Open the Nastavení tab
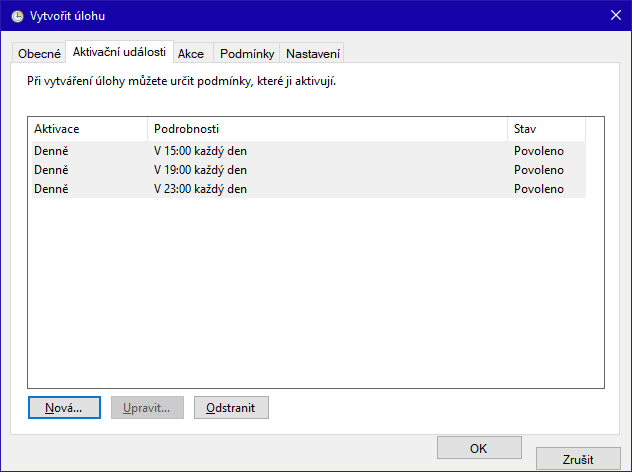Viewport: 632px width, 472px height. point(313,53)
